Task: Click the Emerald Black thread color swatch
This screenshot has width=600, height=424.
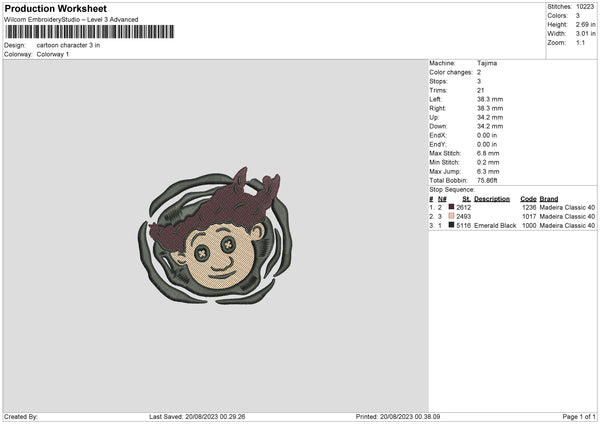Action: [x=451, y=225]
